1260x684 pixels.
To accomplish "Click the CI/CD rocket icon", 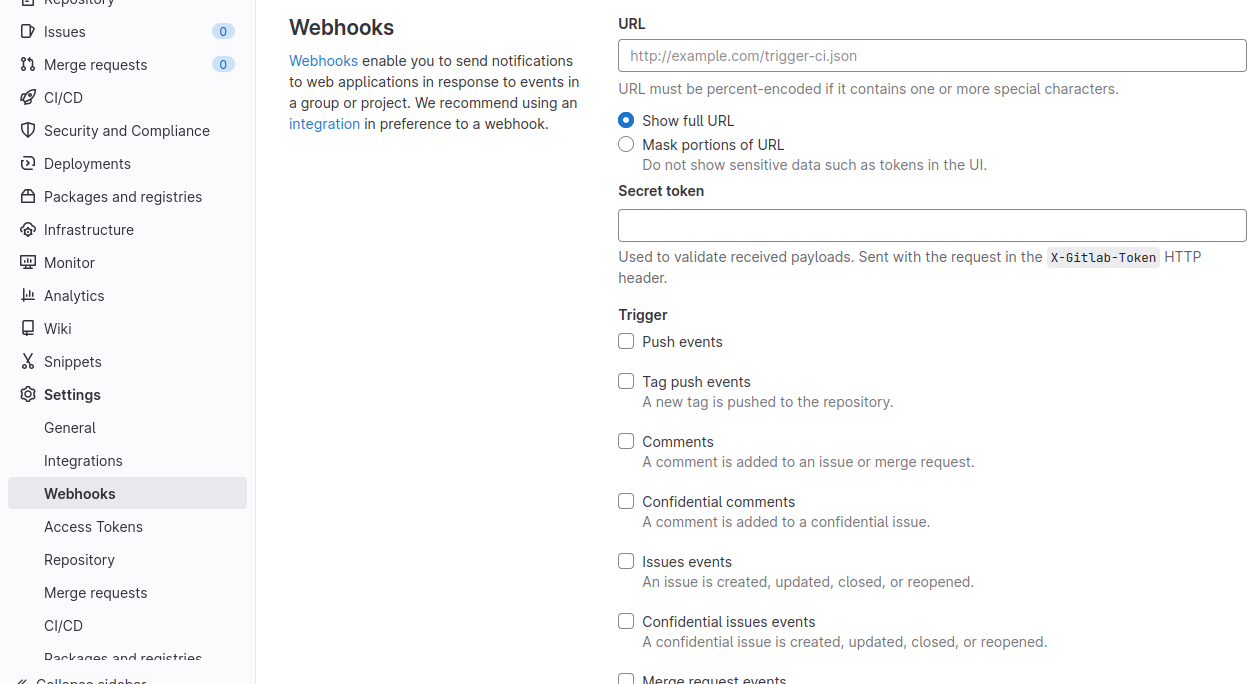I will pos(28,98).
